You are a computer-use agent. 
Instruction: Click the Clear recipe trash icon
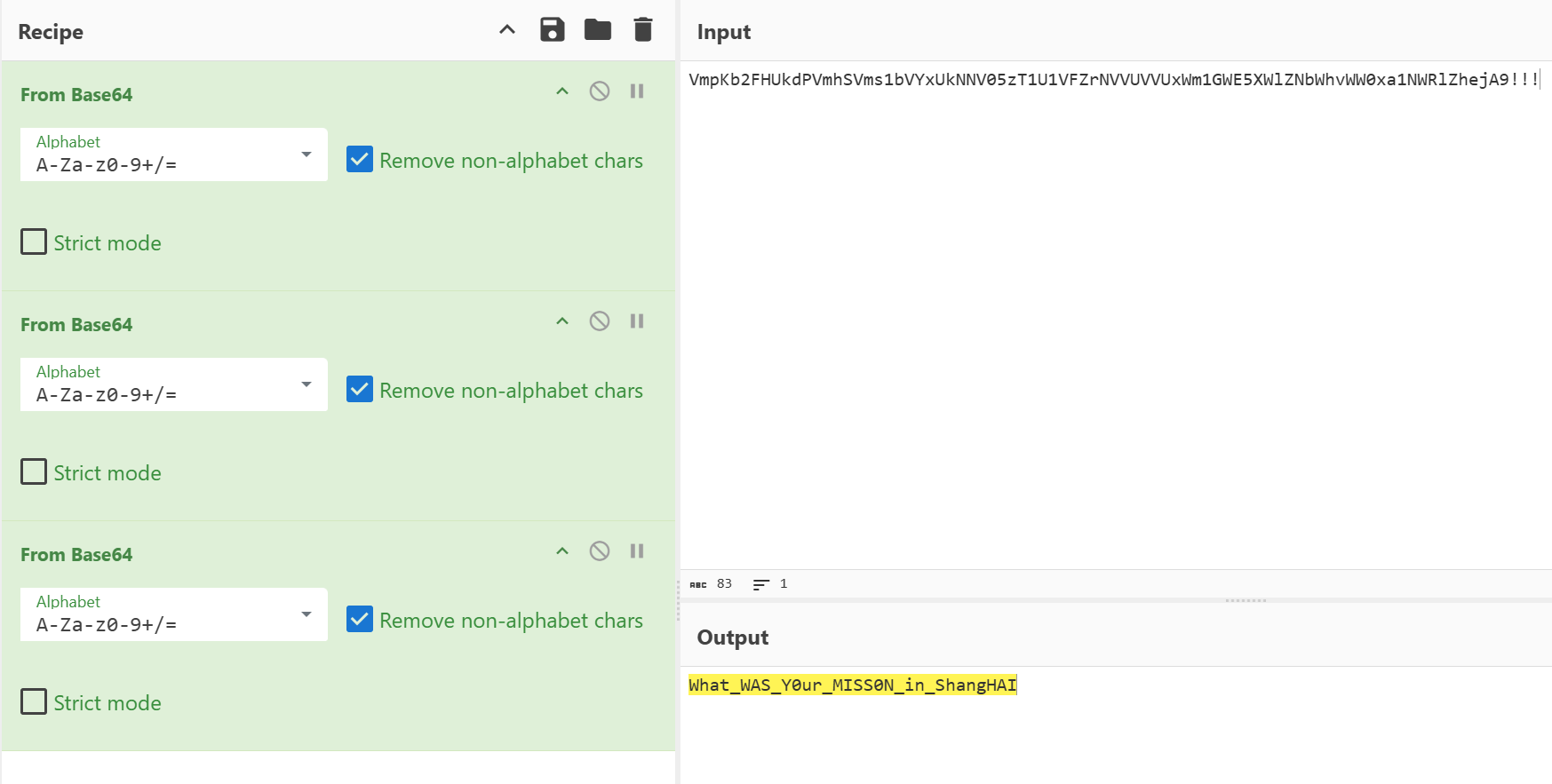[643, 30]
